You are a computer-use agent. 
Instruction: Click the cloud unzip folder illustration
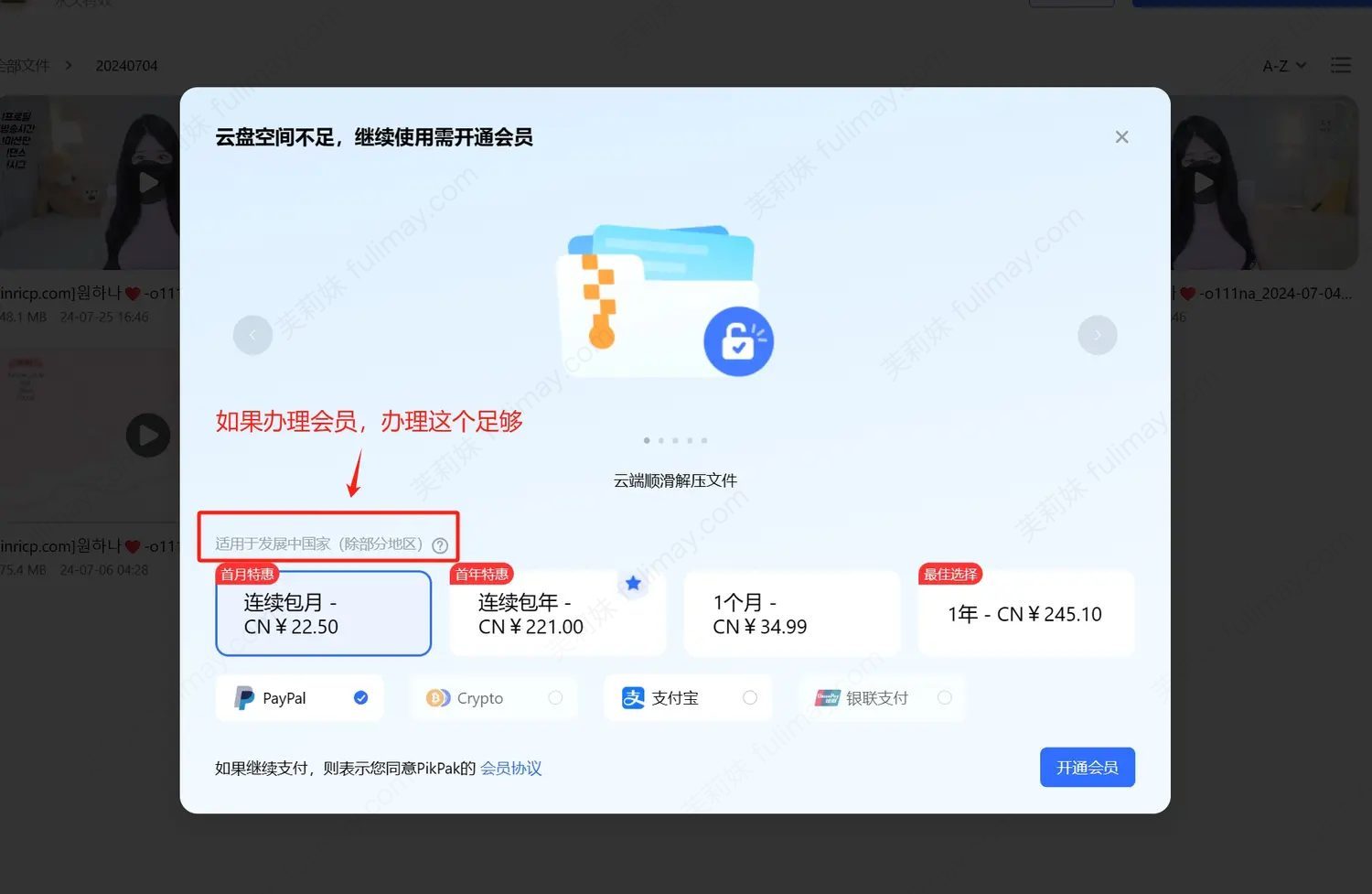[x=665, y=301]
